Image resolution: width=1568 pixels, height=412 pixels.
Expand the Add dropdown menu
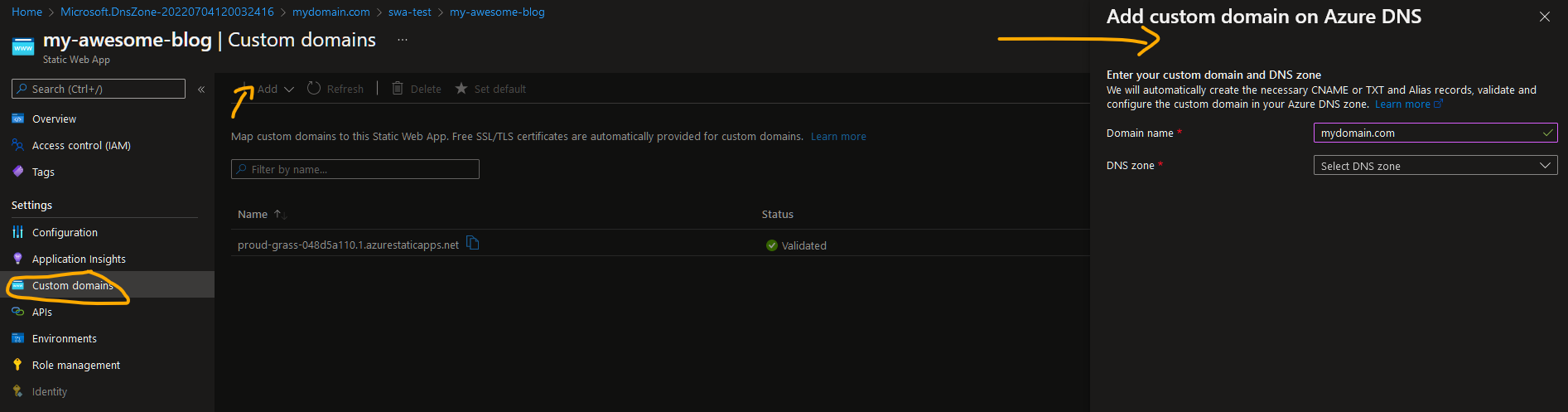tap(288, 90)
